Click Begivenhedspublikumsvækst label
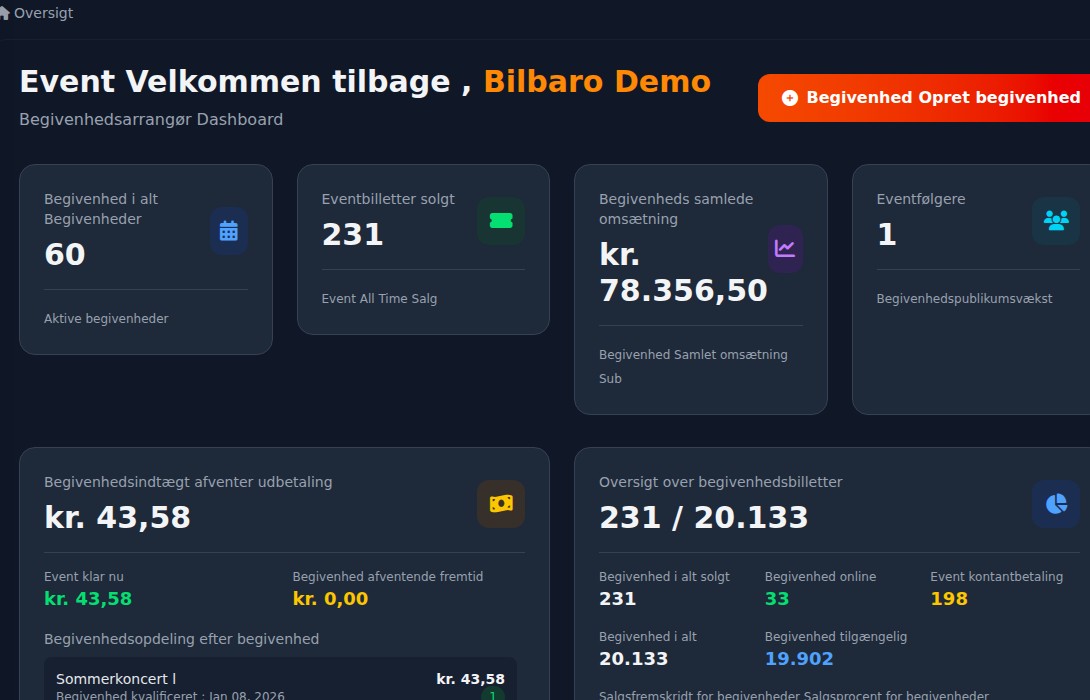 click(x=964, y=298)
